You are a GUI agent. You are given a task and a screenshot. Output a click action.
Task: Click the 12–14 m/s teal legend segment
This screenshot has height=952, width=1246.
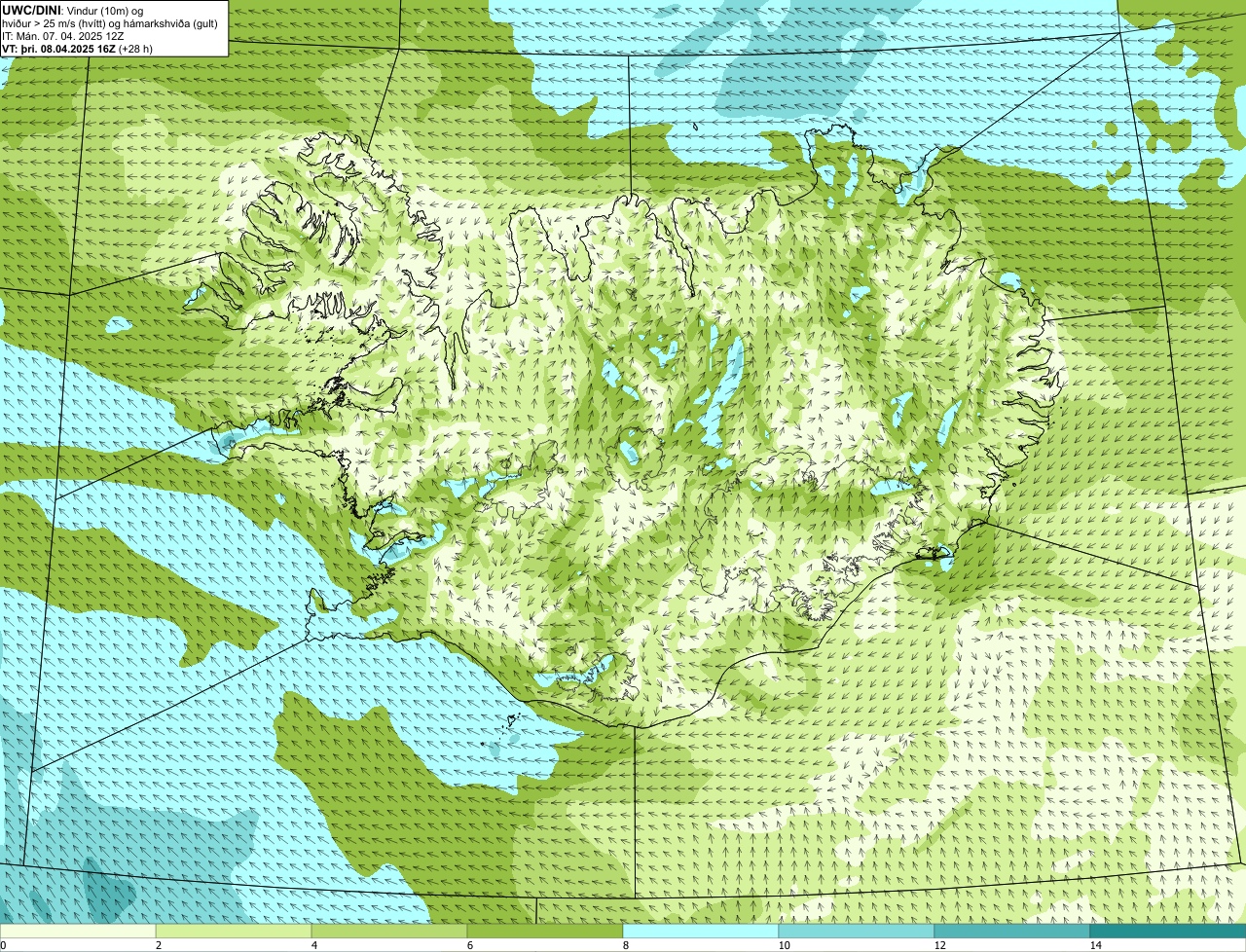click(x=1012, y=932)
